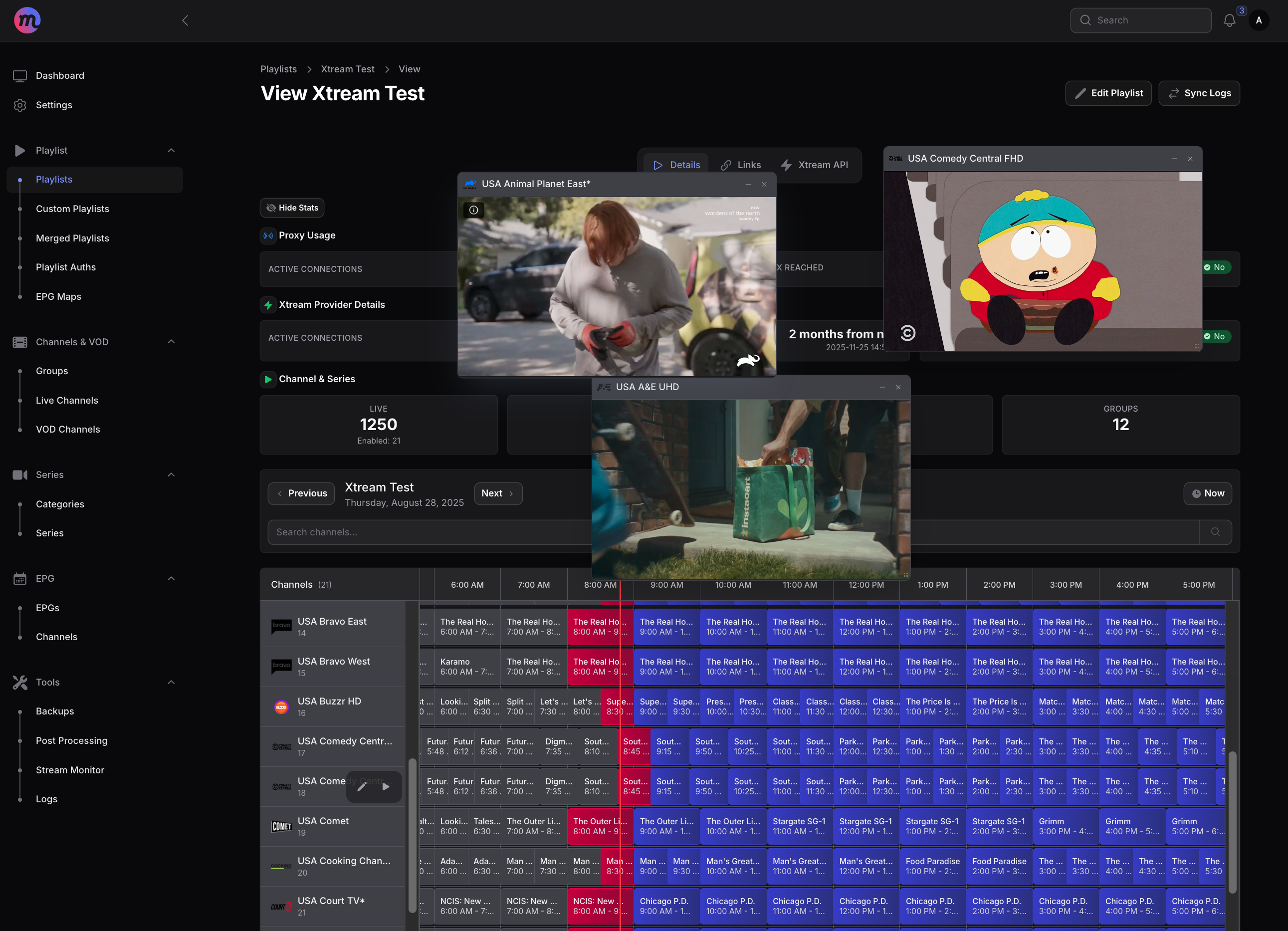Open the notifications bell

coord(1229,20)
